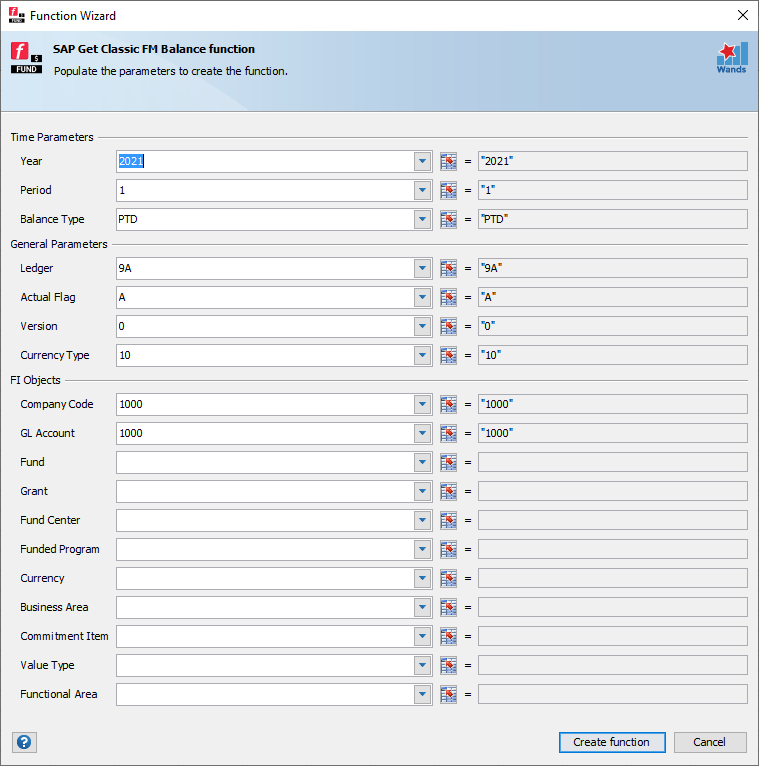
Task: Click cell picker icon for Commitment Item
Action: click(x=448, y=636)
